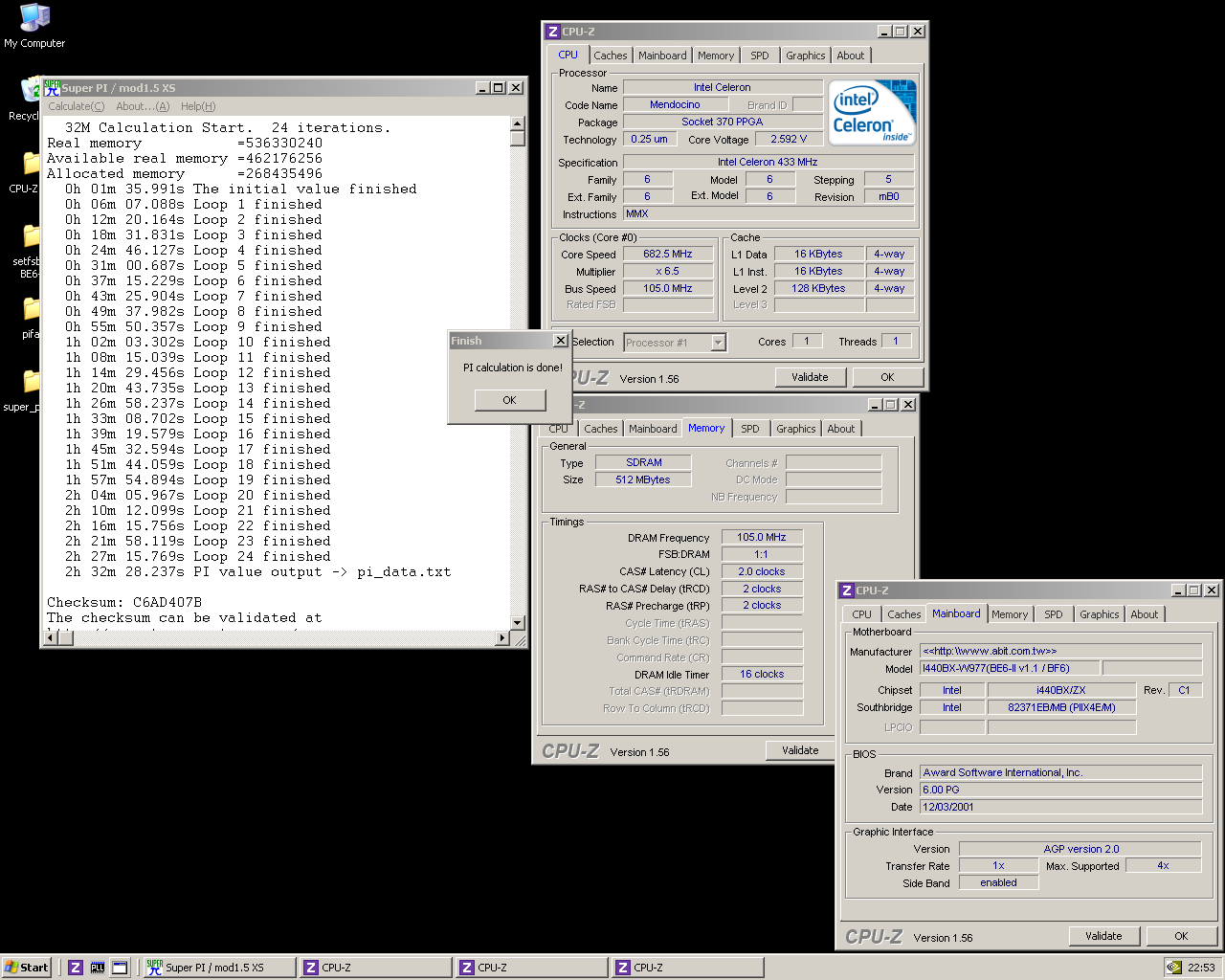The height and width of the screenshot is (980, 1225).
Task: Click Validate in the top CPU-Z window
Action: [x=810, y=377]
